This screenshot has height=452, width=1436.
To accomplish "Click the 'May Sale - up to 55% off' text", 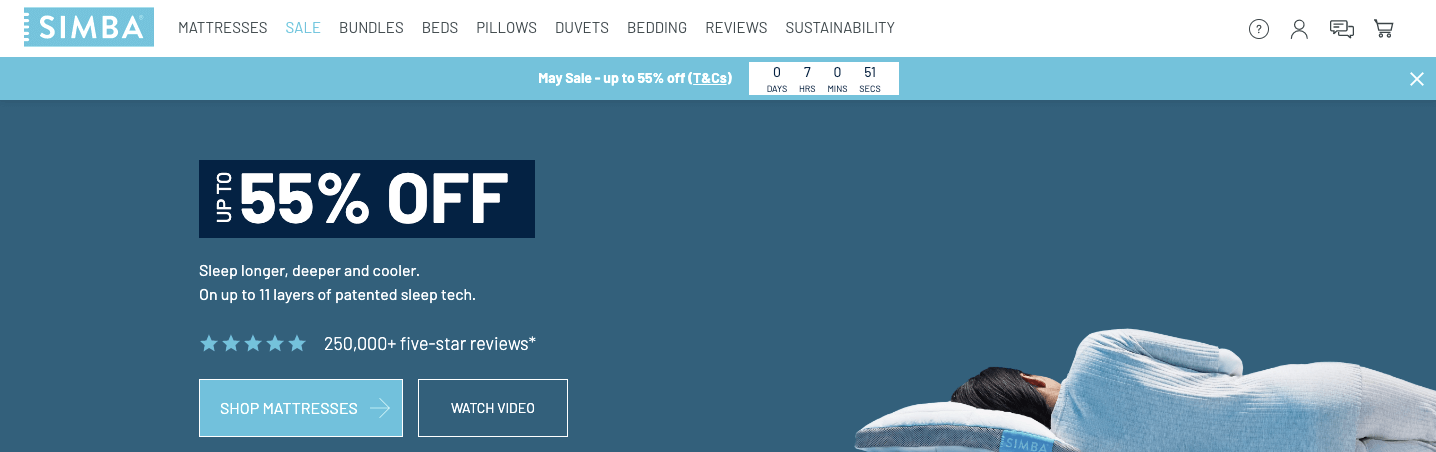I will pos(611,78).
